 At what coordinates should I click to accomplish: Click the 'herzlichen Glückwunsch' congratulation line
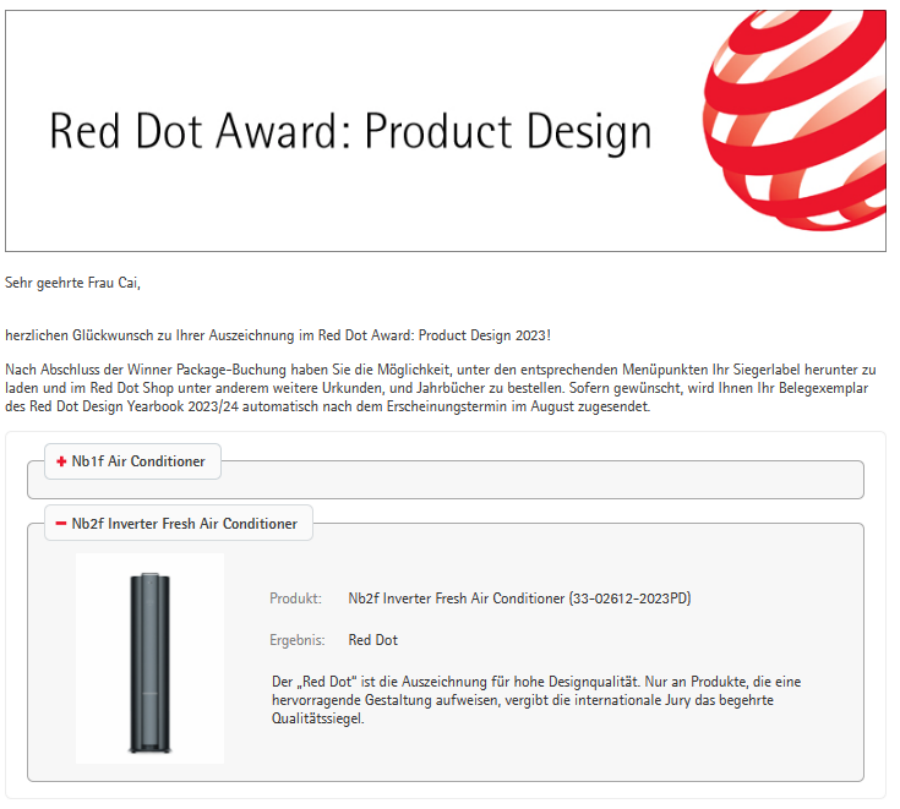[278, 336]
